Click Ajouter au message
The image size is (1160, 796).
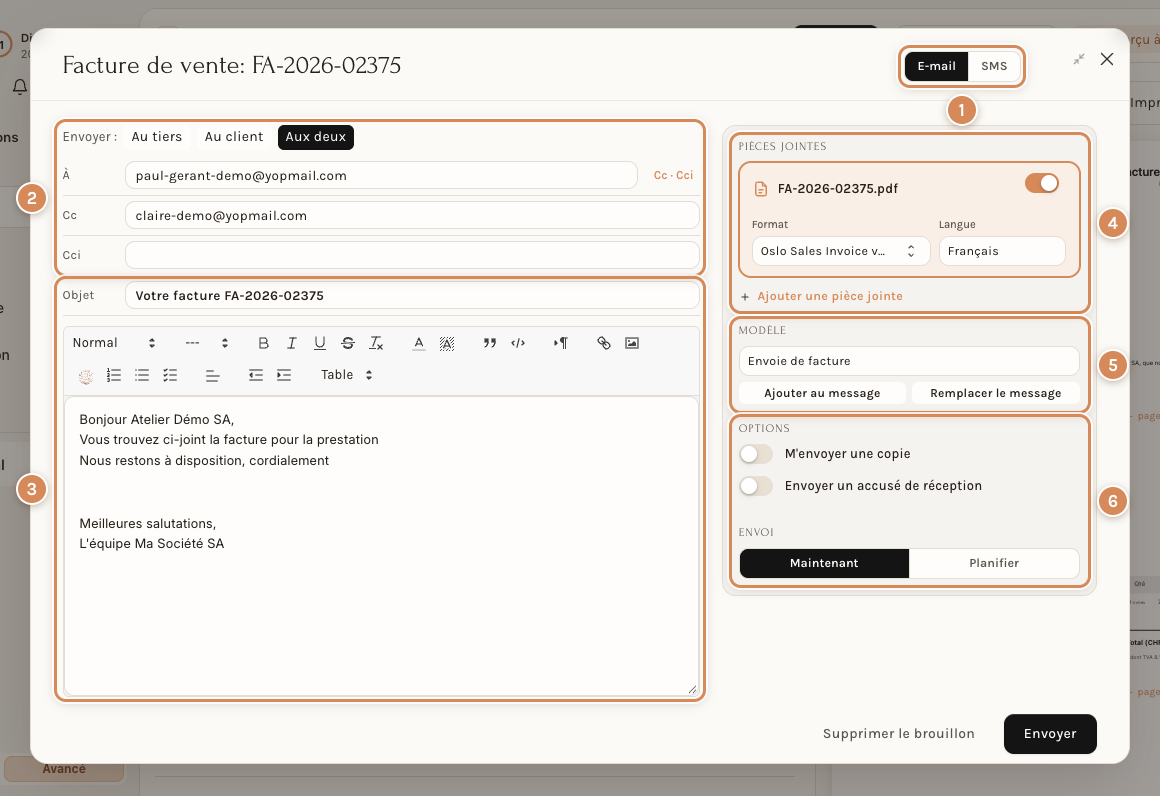[x=822, y=394]
